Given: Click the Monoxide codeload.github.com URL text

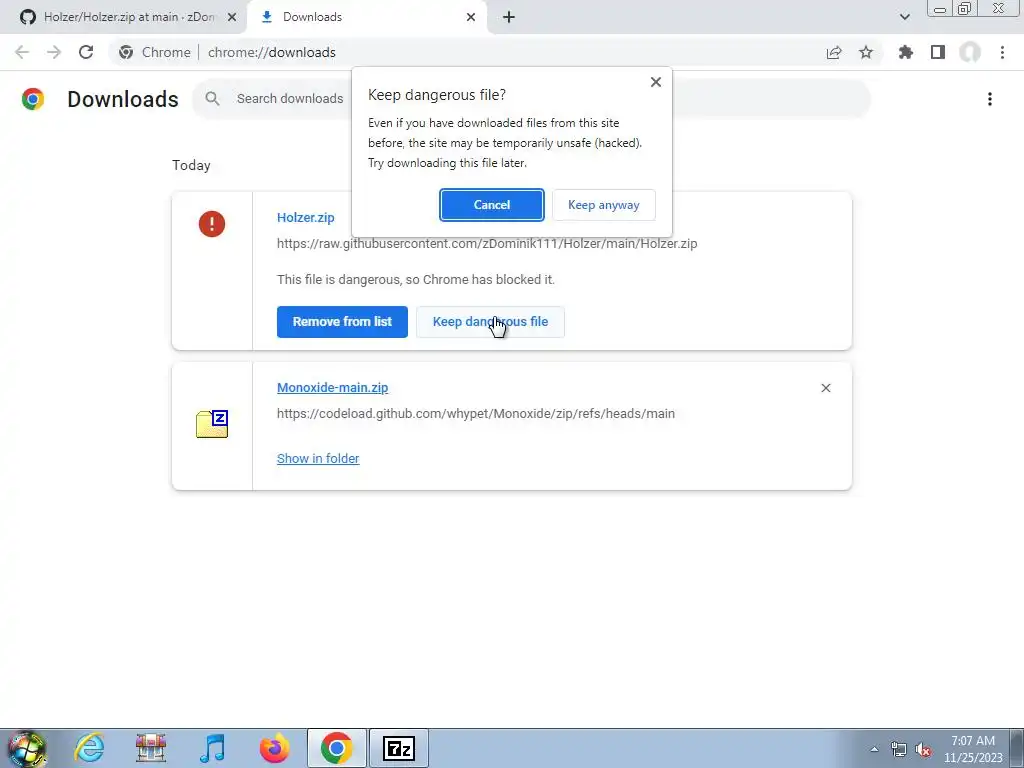Looking at the screenshot, I should pos(476,413).
